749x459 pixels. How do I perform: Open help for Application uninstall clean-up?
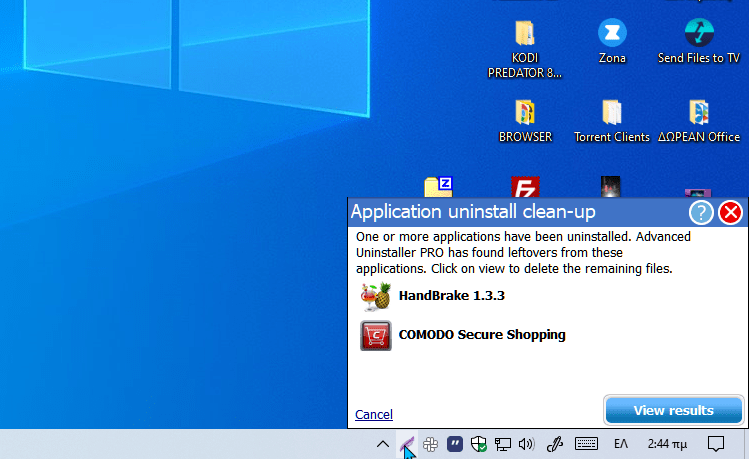coord(701,213)
